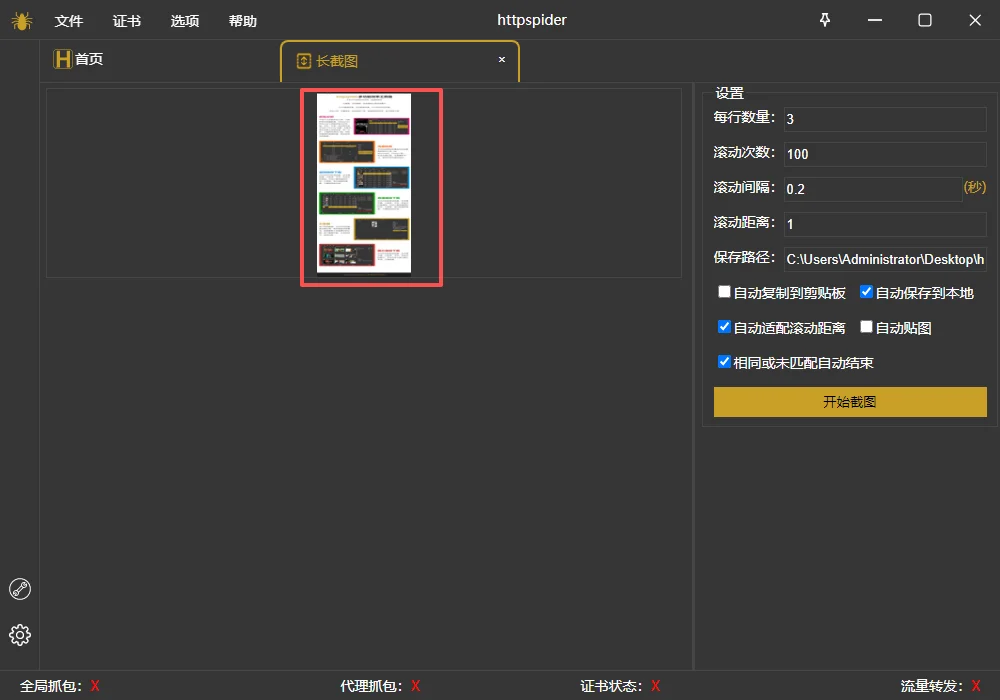
Task: Click the 代理抓包 status X indicator
Action: (416, 686)
